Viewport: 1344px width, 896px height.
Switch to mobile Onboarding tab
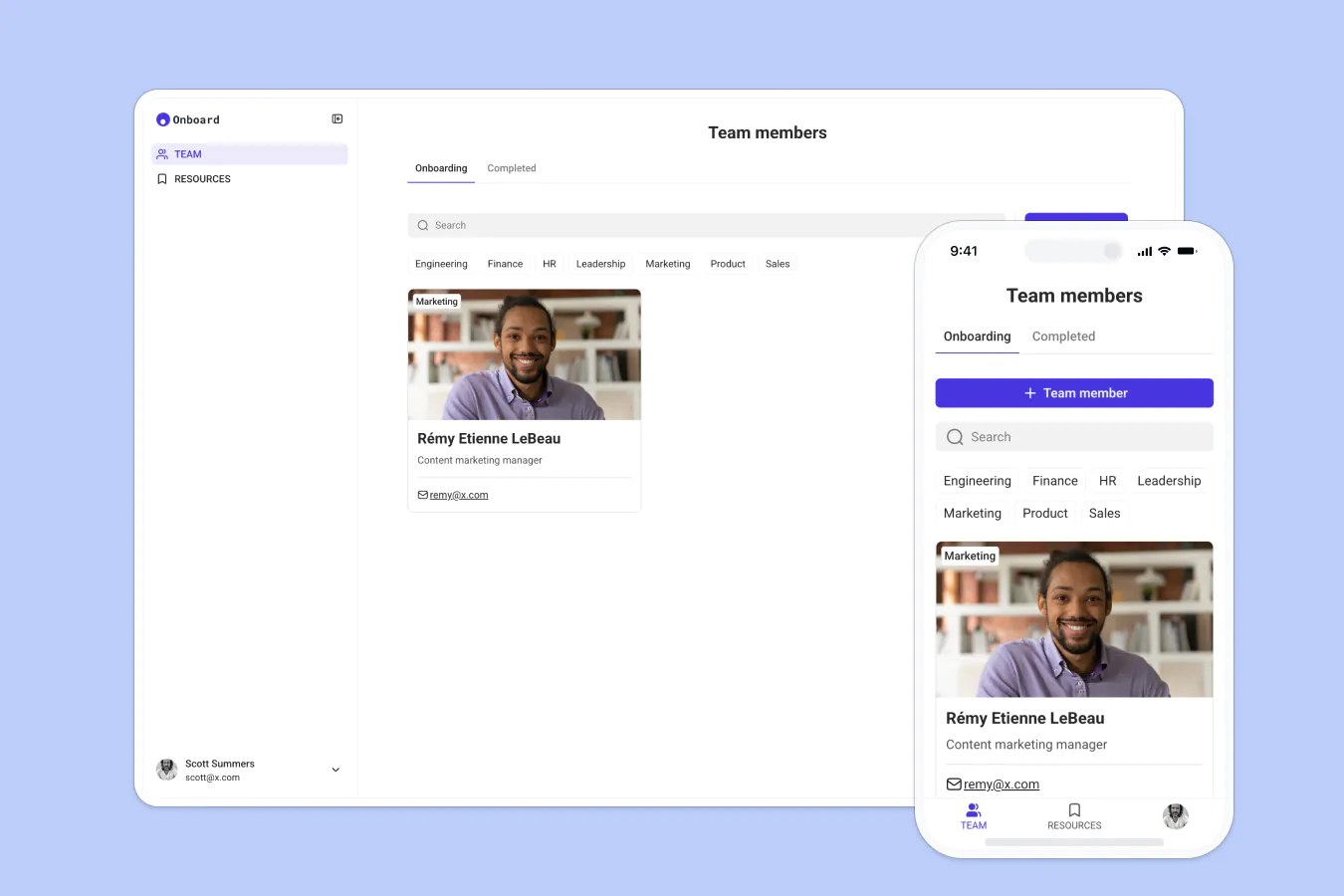(x=977, y=336)
